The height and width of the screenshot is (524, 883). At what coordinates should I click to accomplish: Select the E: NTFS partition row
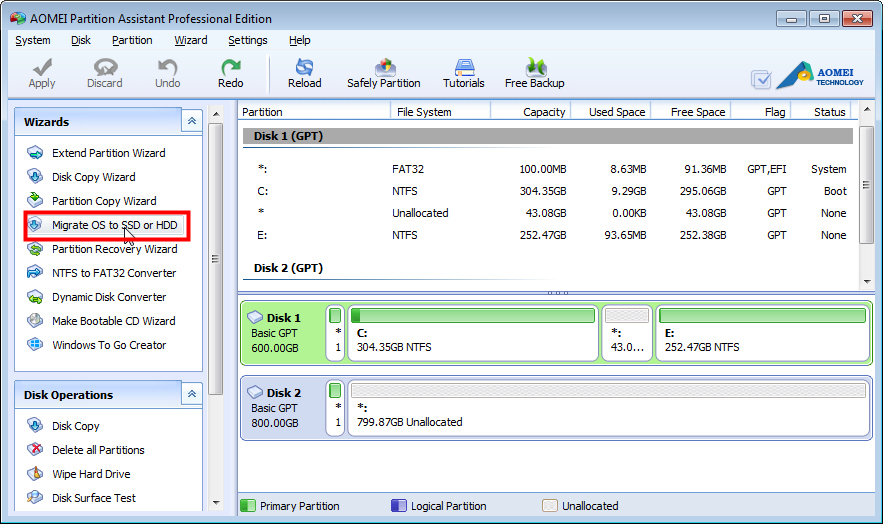click(548, 235)
